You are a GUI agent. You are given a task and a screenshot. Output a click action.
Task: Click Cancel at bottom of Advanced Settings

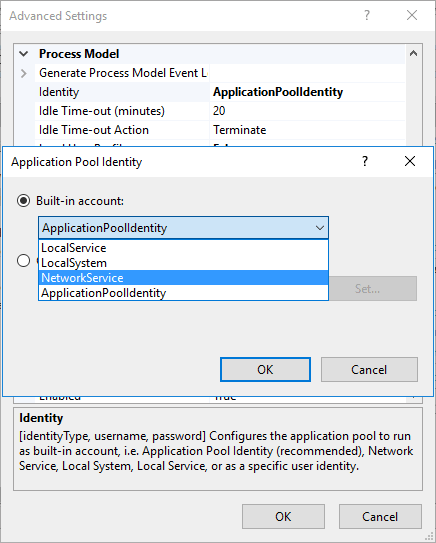coord(380,517)
